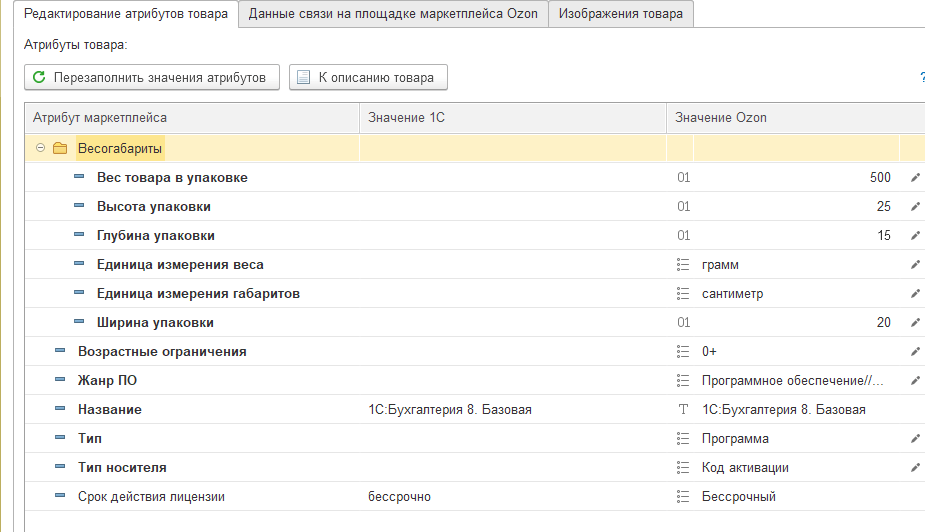
Task: Click list icon next to Программа
Action: click(x=683, y=439)
